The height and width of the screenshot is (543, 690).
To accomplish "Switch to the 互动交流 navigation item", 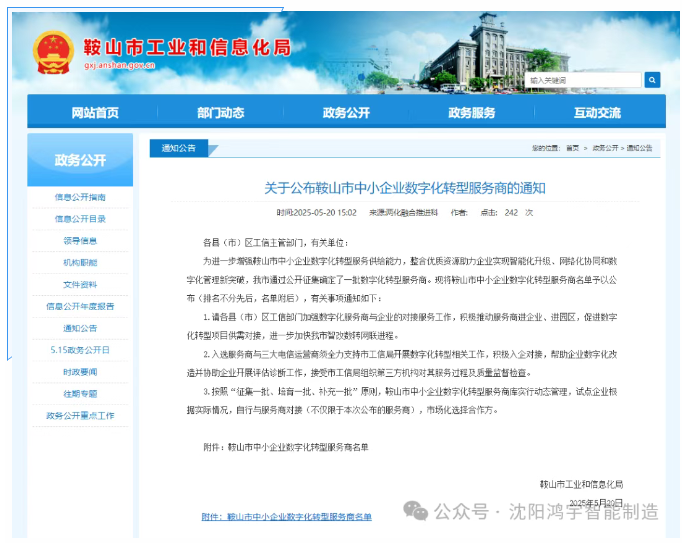I will 597,113.
